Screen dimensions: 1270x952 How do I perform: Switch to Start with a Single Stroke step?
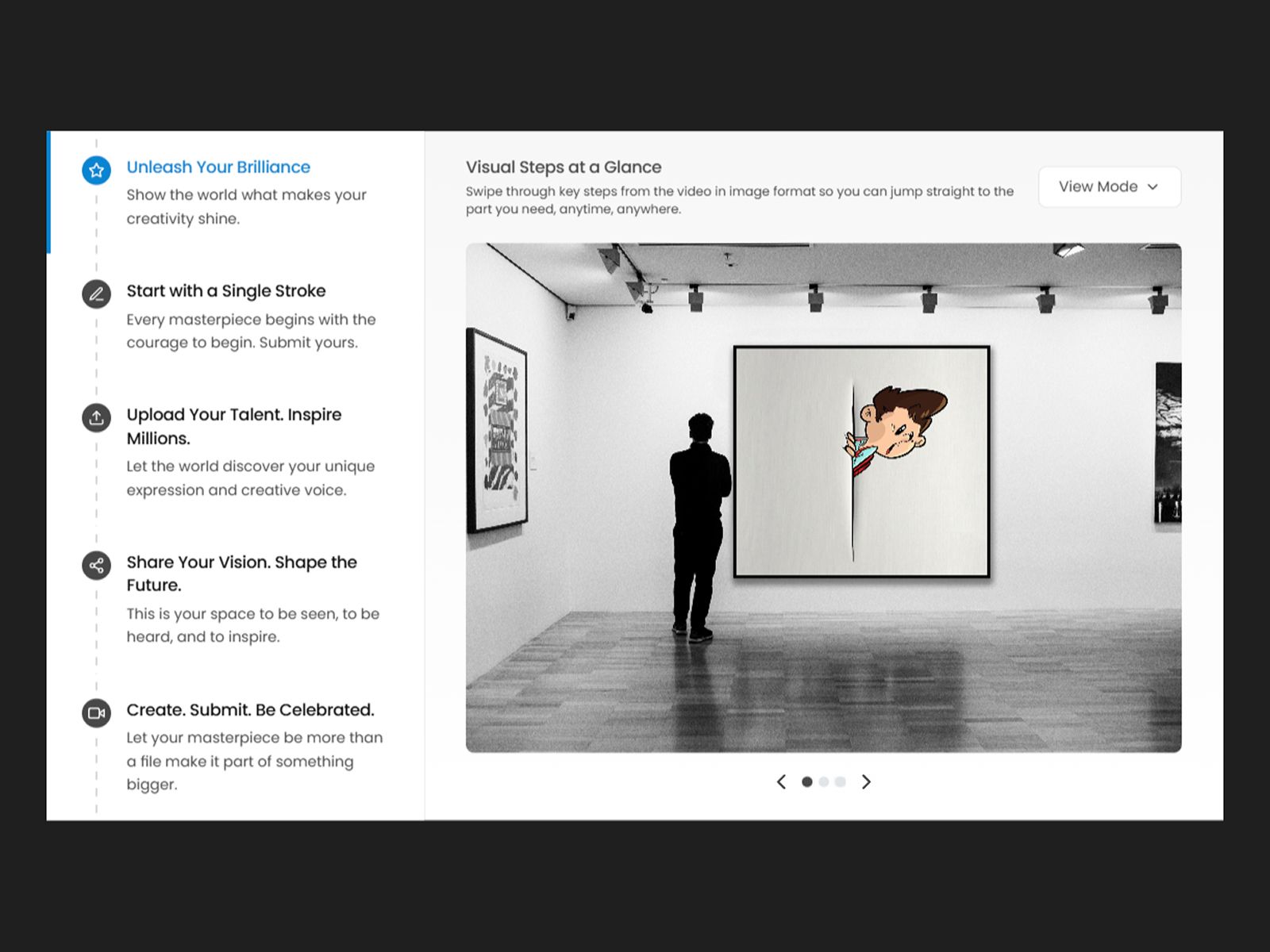tap(226, 291)
